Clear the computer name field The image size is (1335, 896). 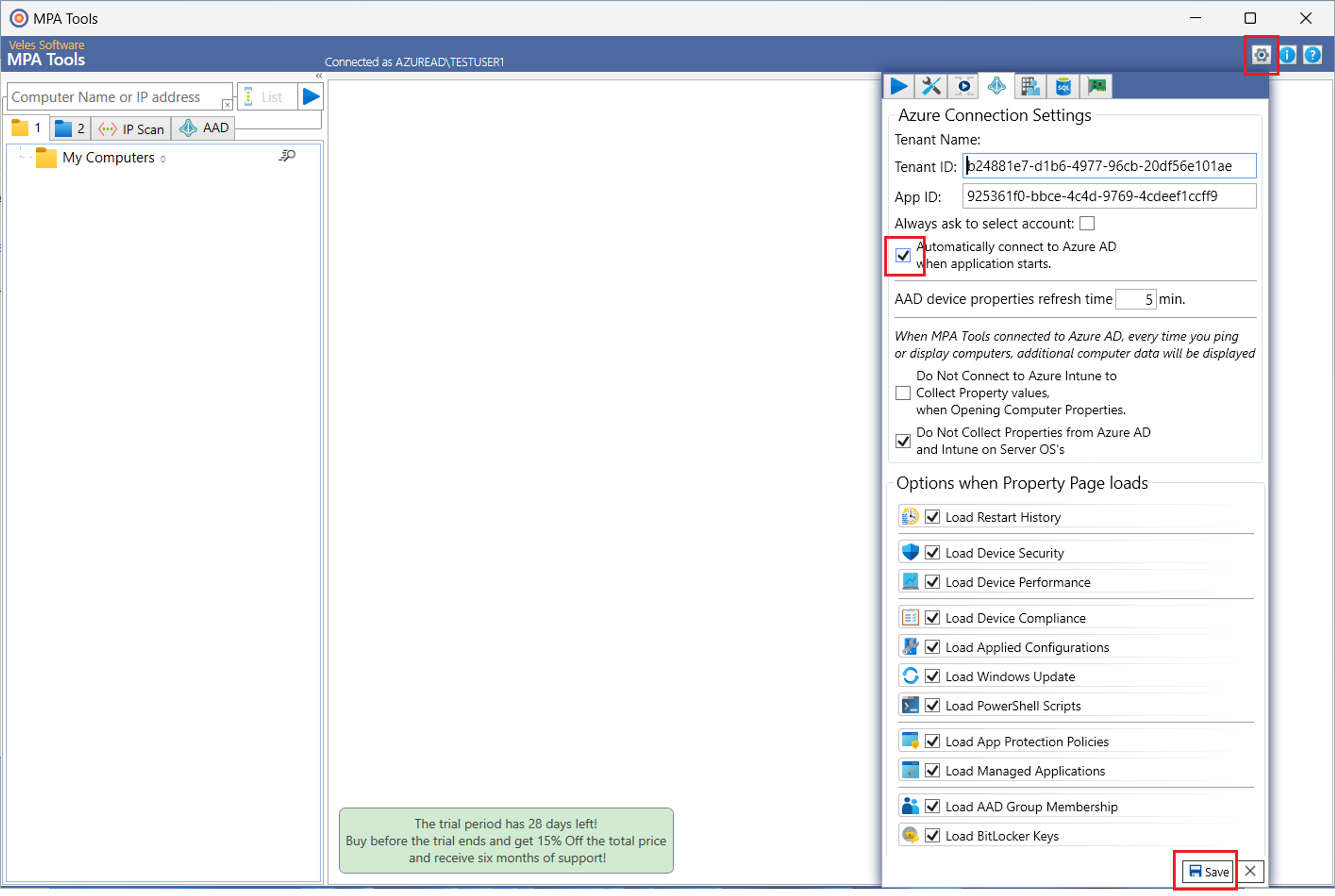click(x=227, y=105)
